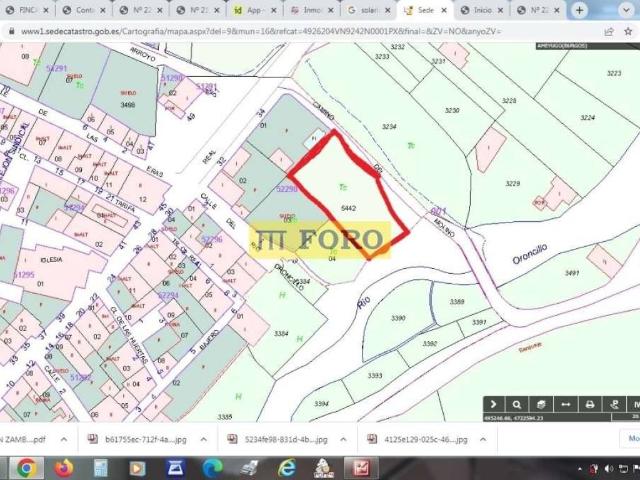Click block number 51295 label
Viewport: 640px width, 480px height.
24,275
